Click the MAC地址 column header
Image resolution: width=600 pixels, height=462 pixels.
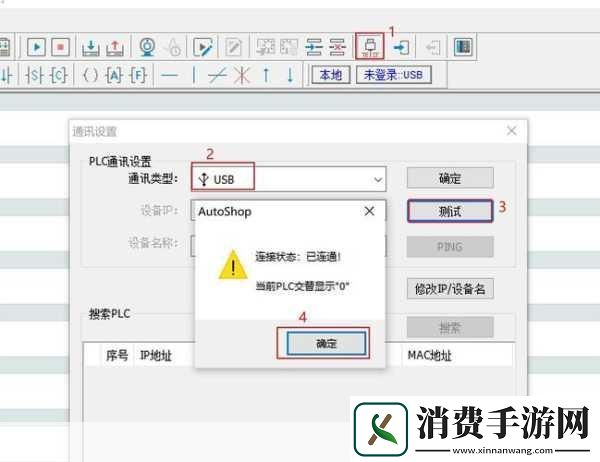coord(429,356)
